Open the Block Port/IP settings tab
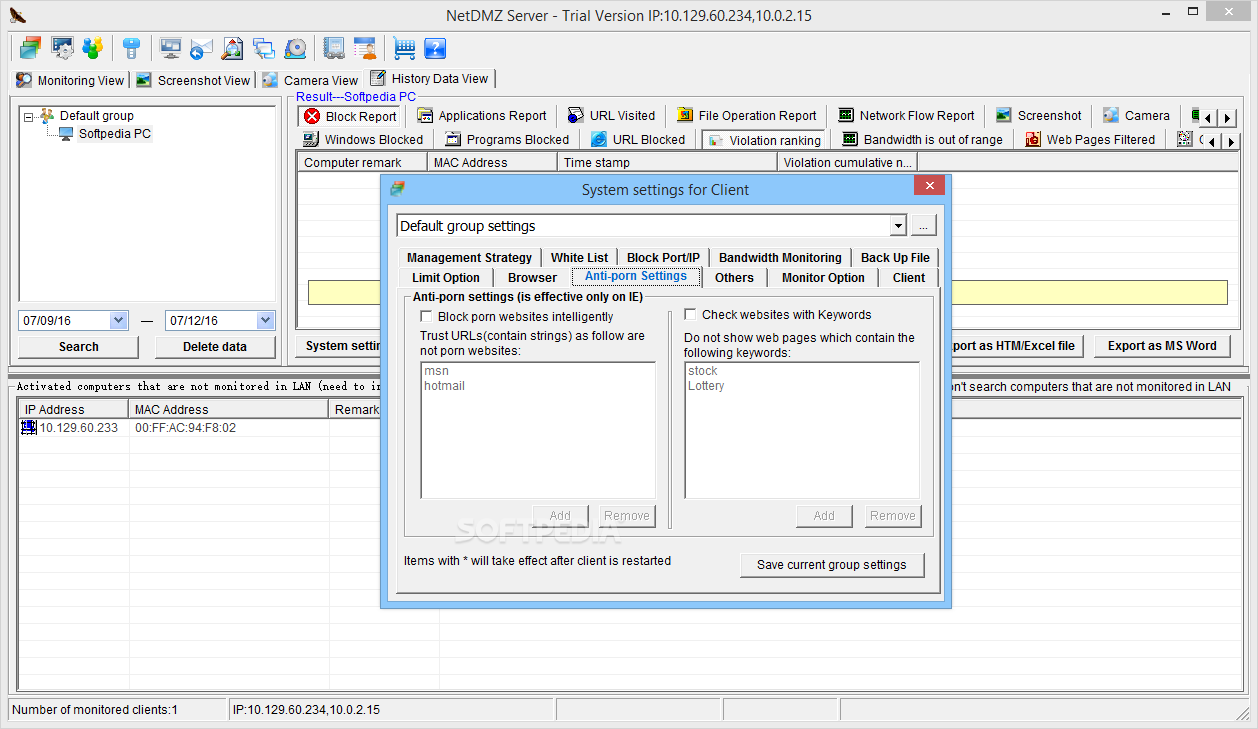The image size is (1258, 729). pos(663,258)
